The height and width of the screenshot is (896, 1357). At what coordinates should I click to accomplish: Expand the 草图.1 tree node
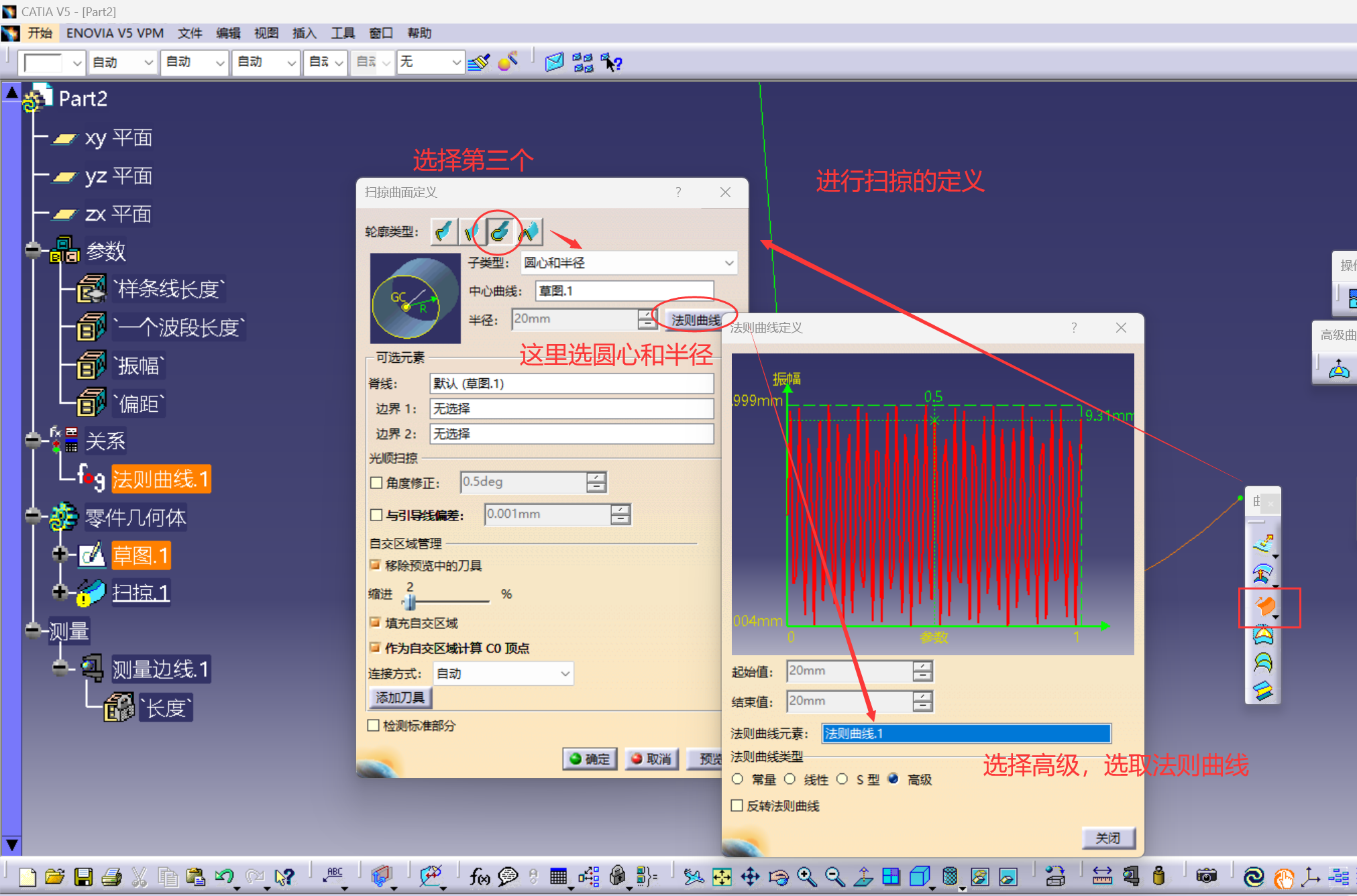pos(60,554)
